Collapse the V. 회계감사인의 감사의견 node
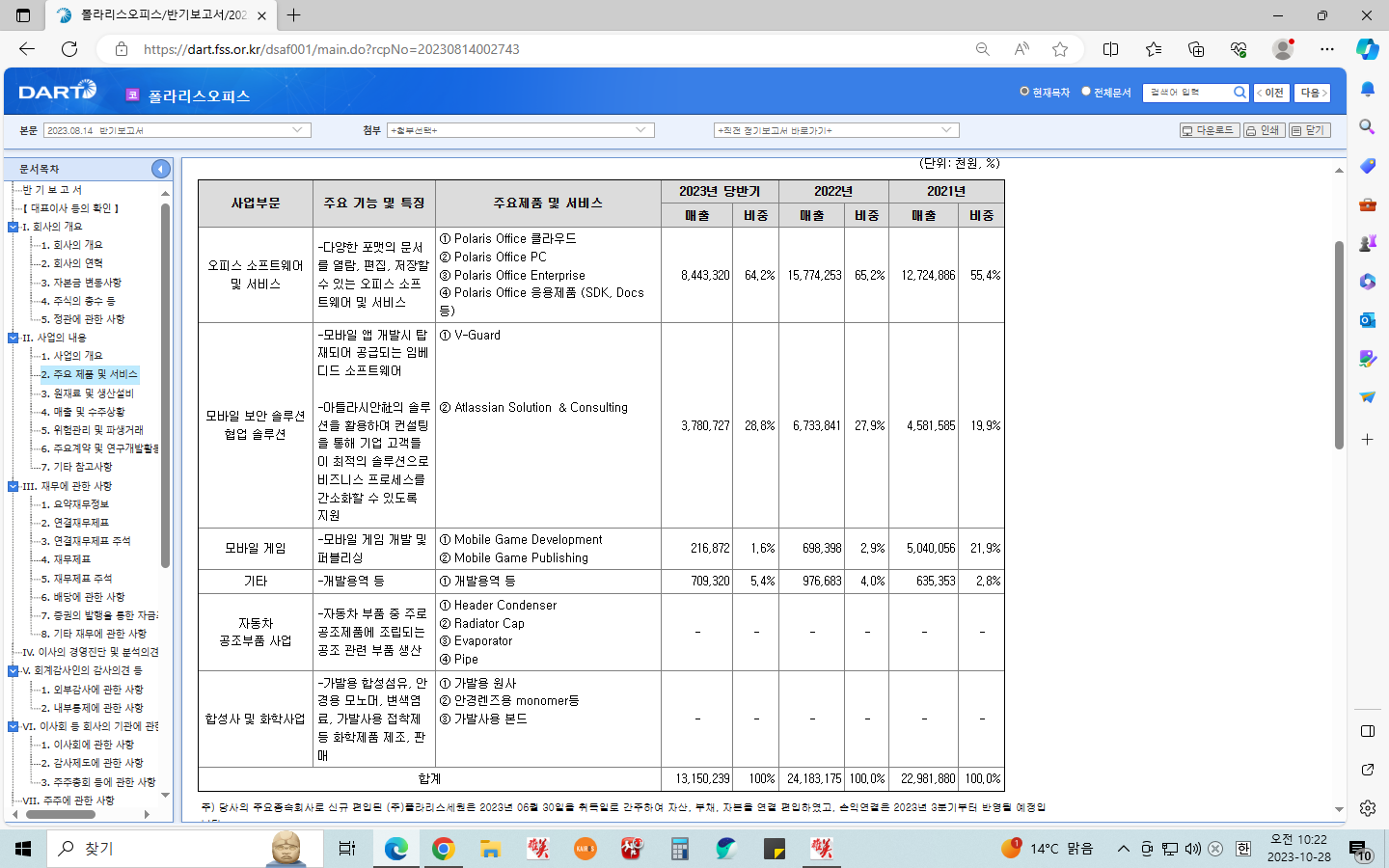Image resolution: width=1389 pixels, height=868 pixels. click(13, 671)
